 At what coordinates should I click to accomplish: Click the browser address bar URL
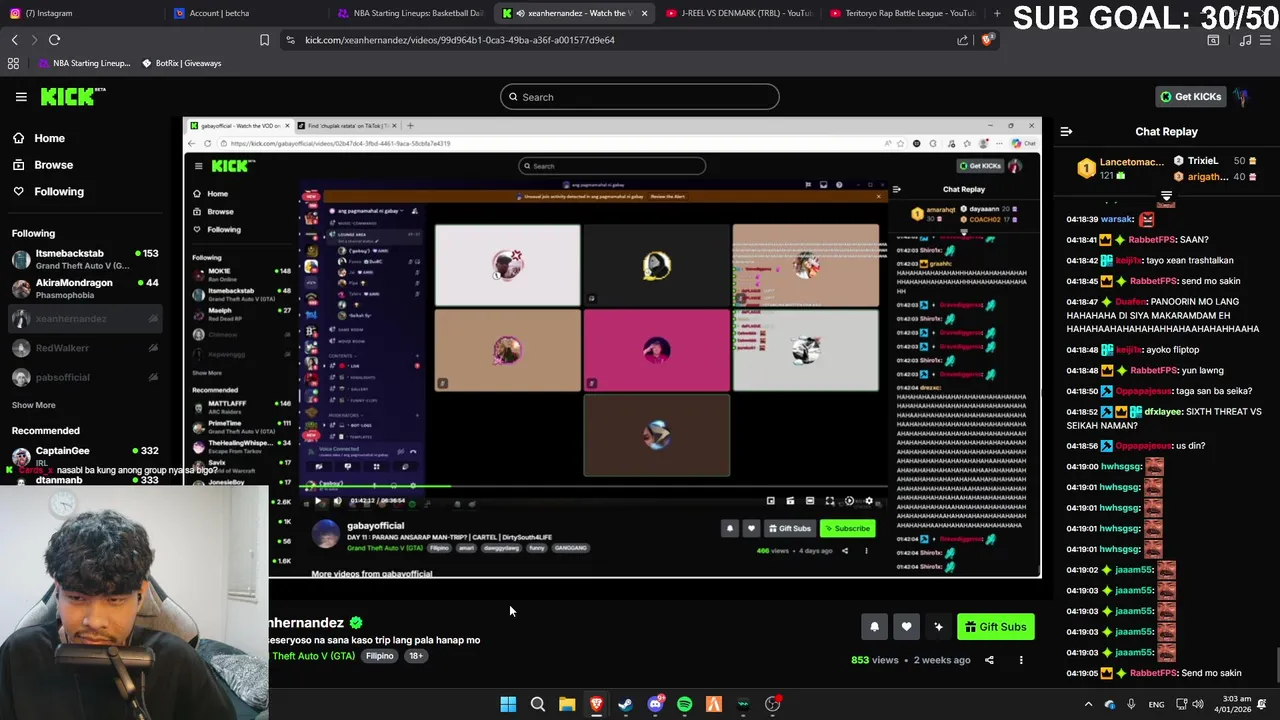(460, 40)
